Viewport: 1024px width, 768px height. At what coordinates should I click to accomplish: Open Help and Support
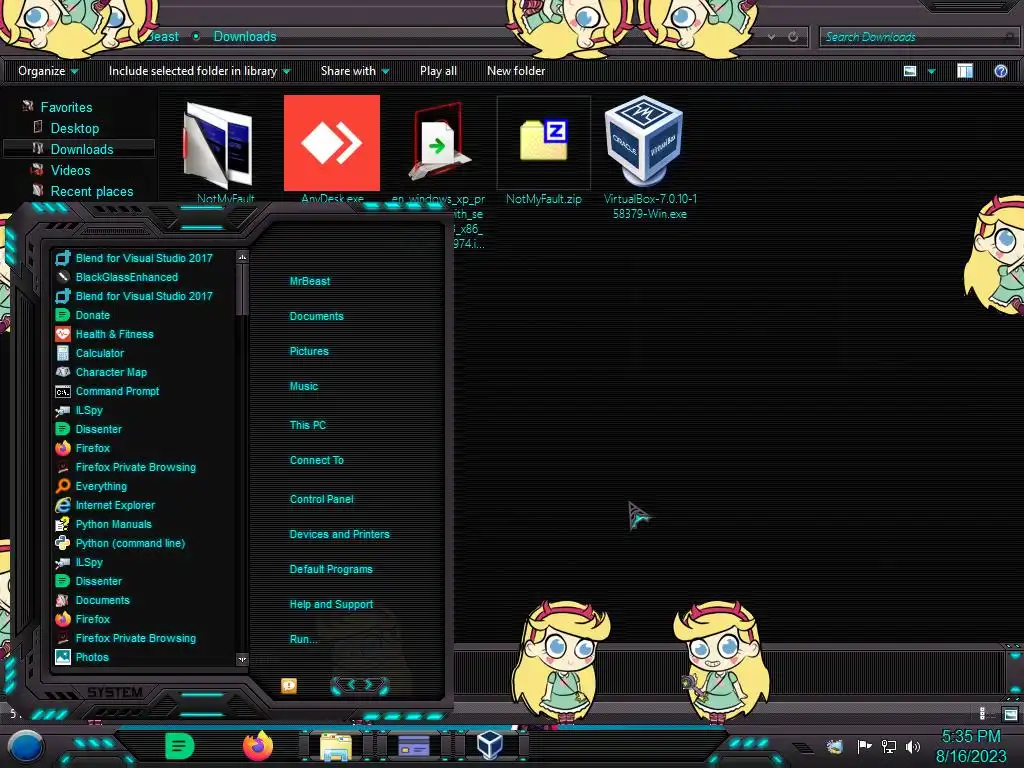pyautogui.click(x=331, y=605)
